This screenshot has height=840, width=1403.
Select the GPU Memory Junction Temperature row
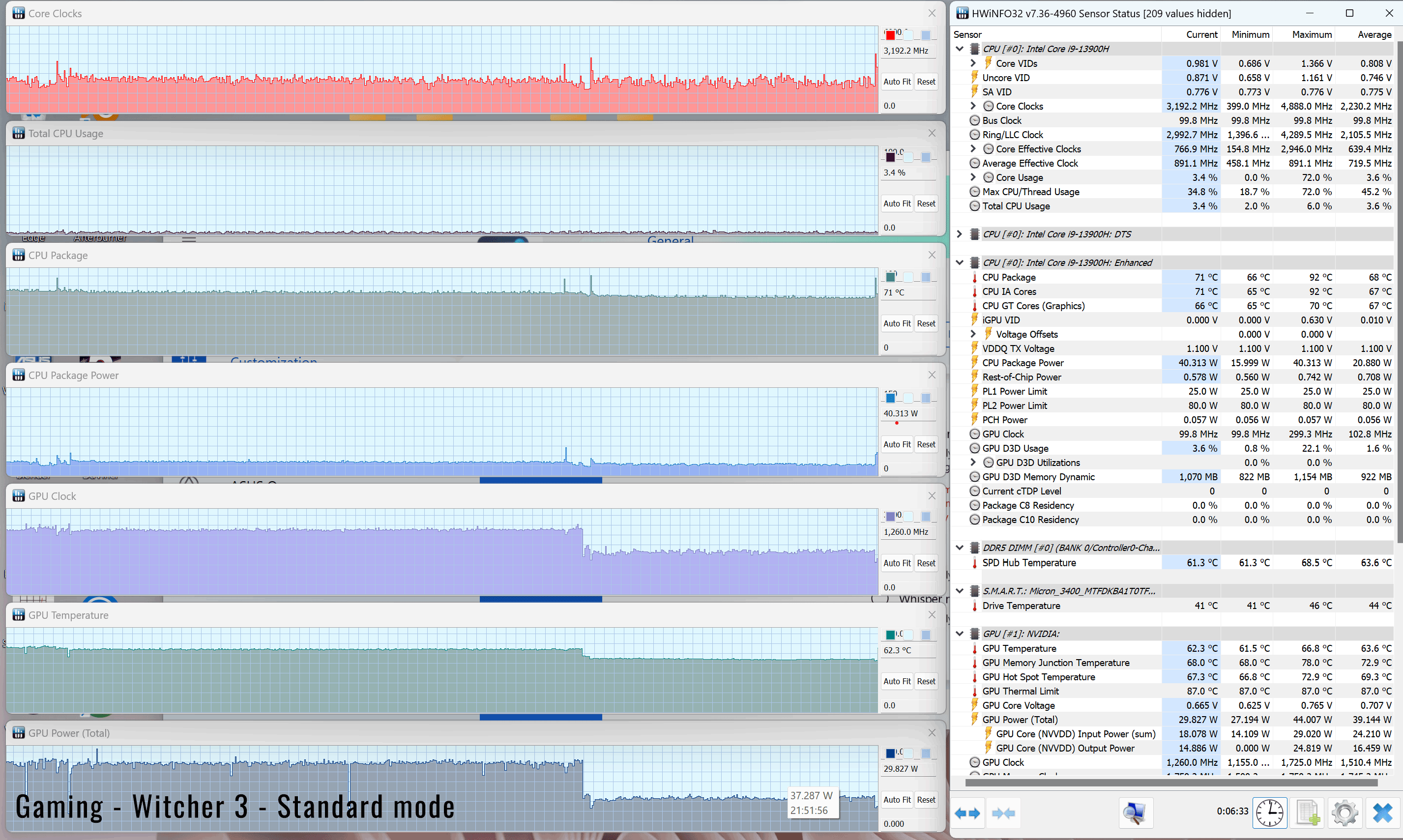point(1172,662)
